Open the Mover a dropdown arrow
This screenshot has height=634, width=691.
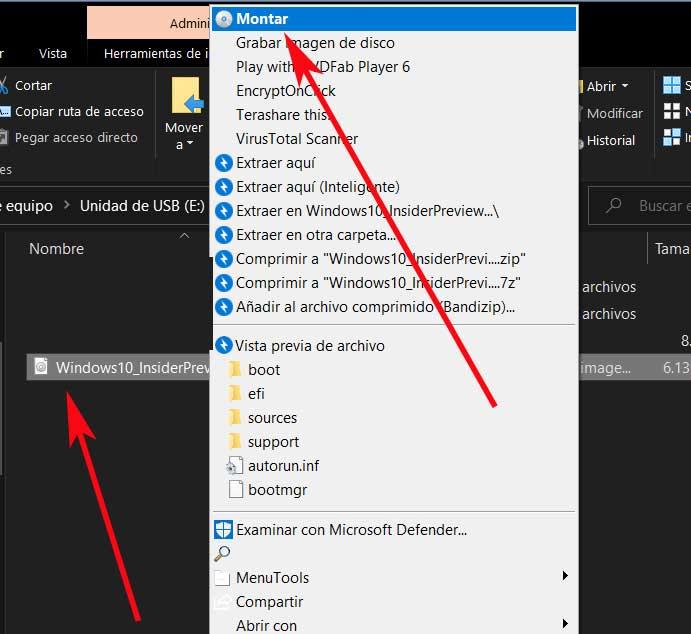[x=190, y=143]
